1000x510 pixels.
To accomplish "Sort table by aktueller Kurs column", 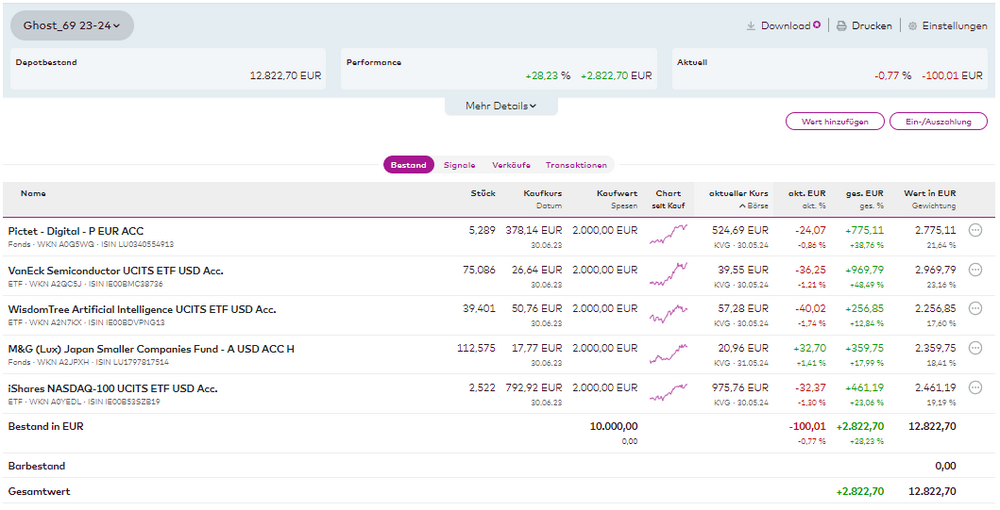I will 738,193.
